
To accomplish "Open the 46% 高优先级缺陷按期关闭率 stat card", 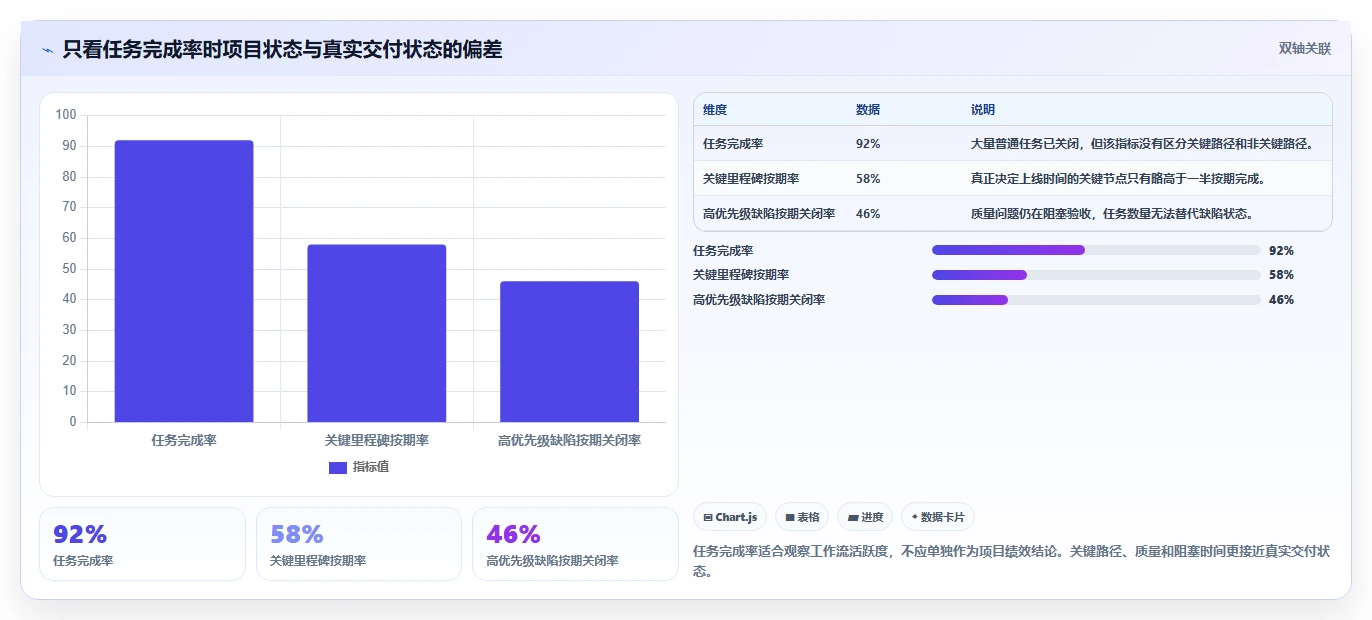I will click(x=575, y=544).
